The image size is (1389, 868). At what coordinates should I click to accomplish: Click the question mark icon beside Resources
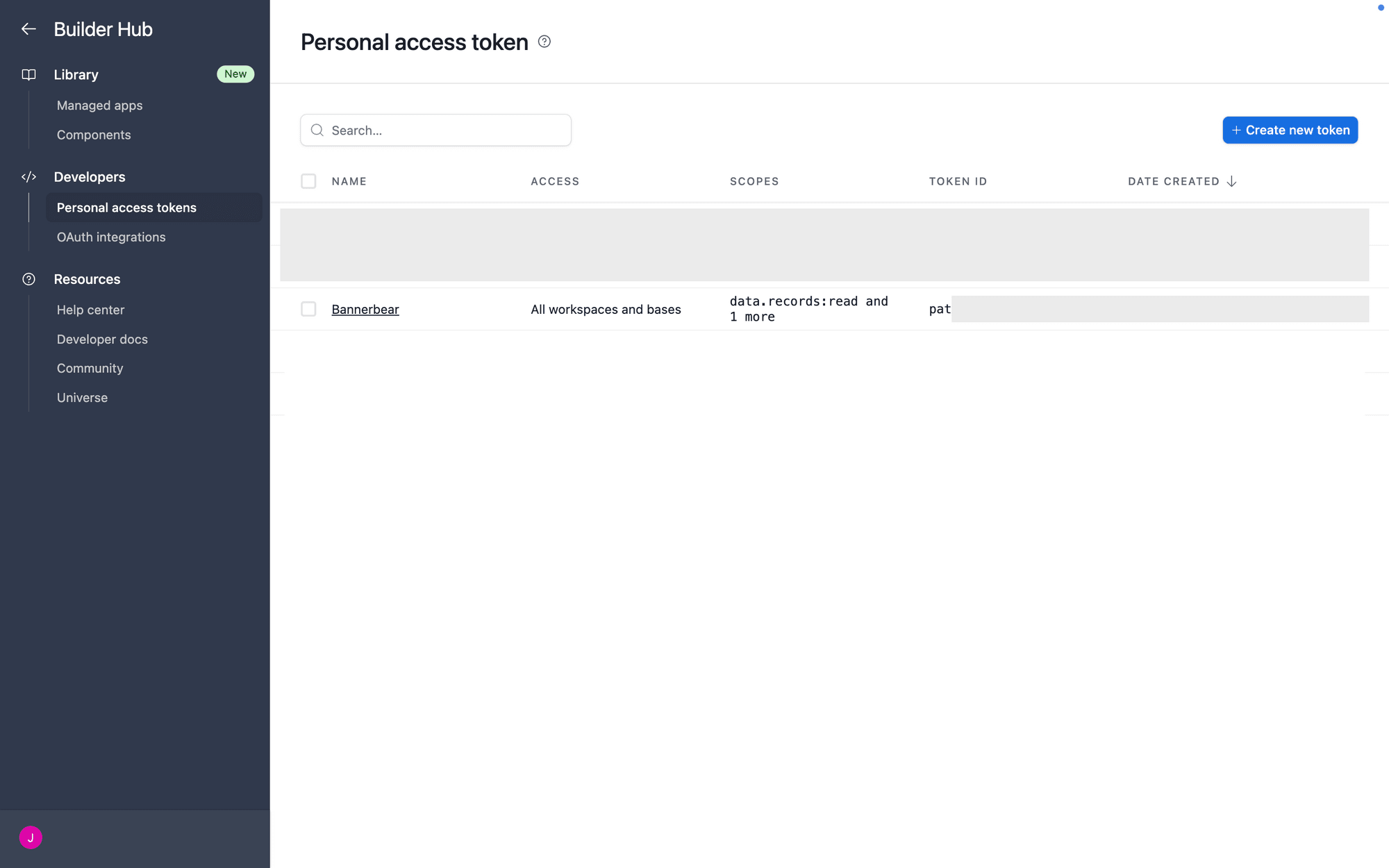tap(28, 279)
